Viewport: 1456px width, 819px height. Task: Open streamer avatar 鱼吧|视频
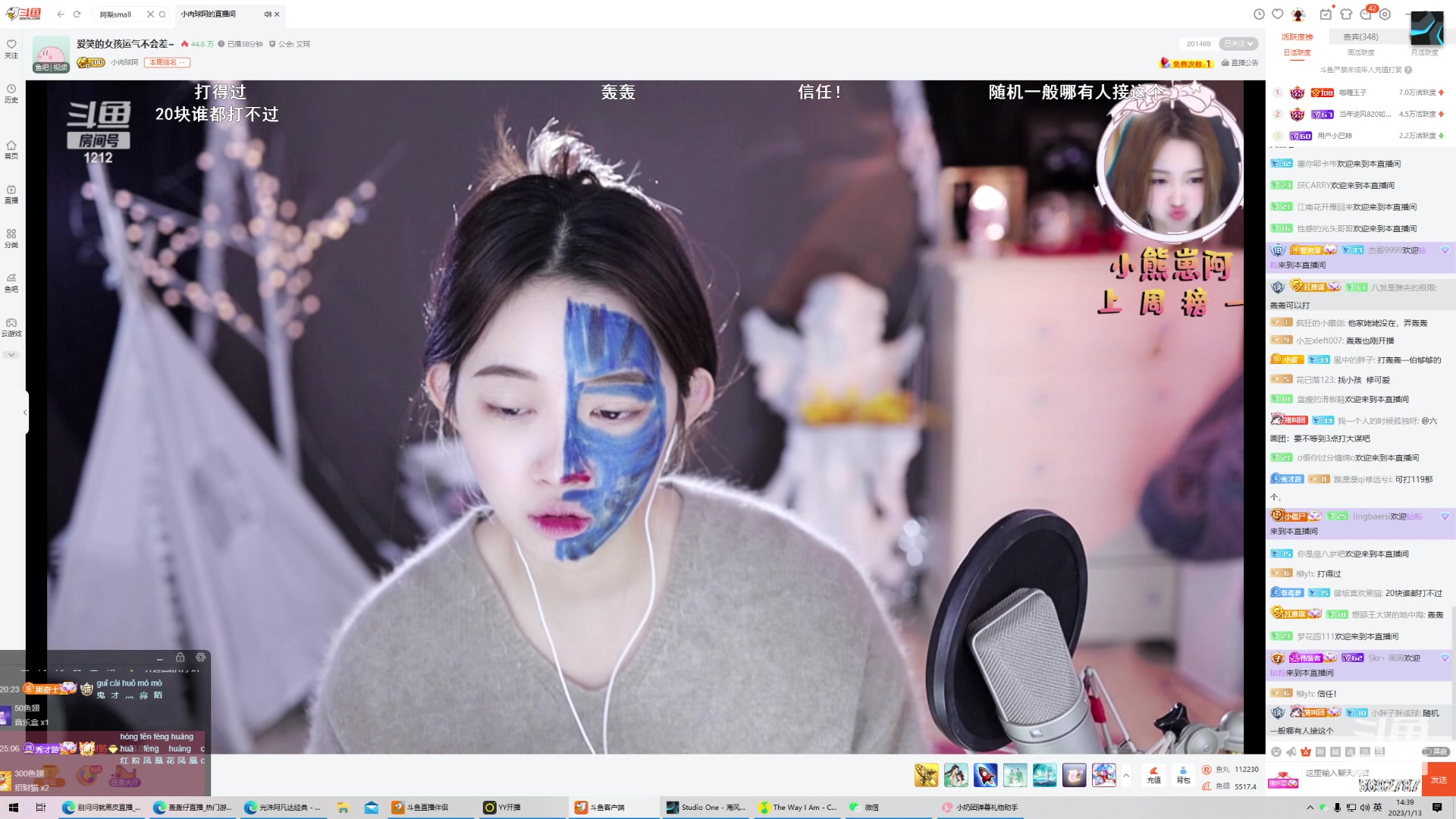pos(51,54)
